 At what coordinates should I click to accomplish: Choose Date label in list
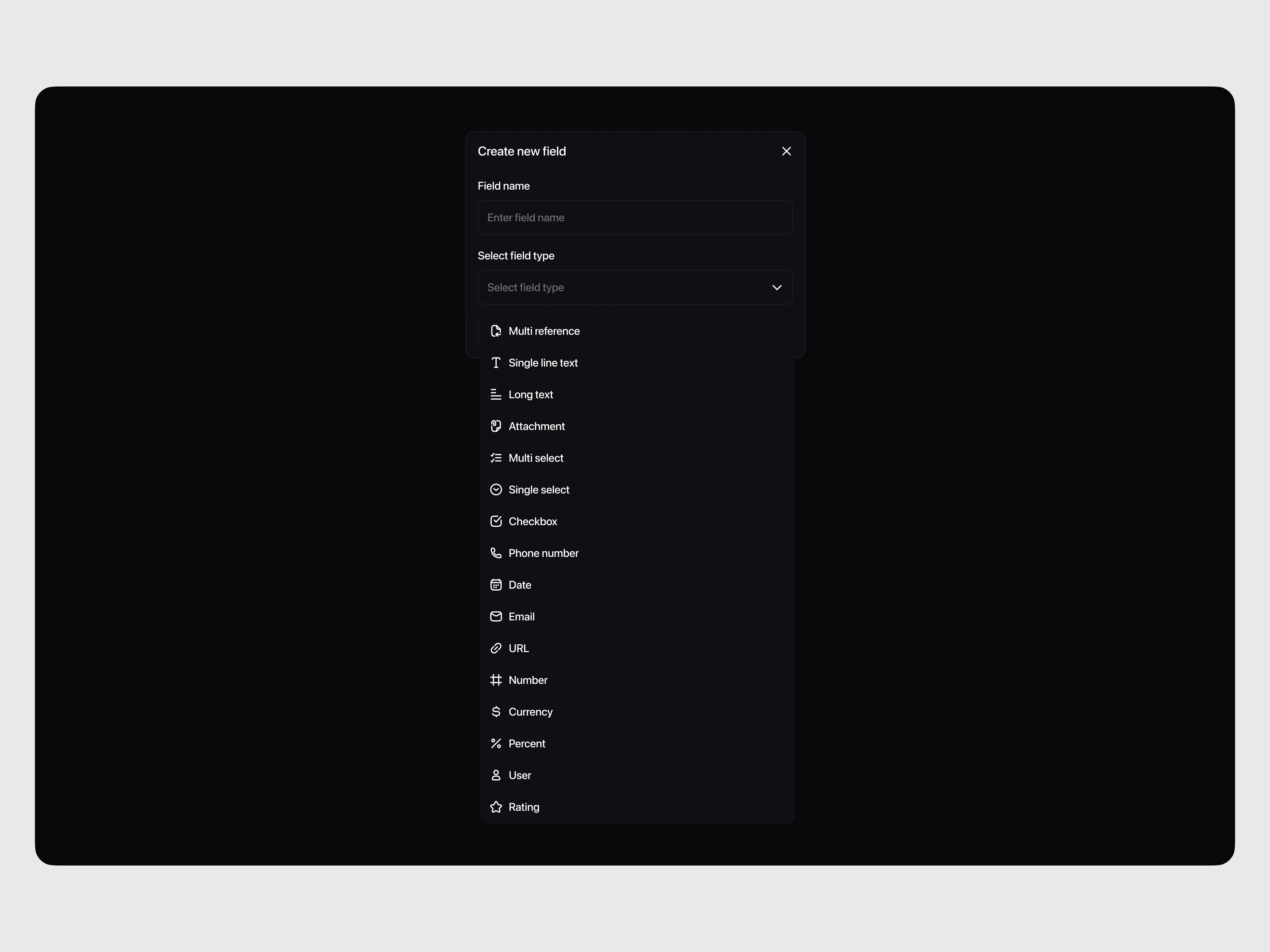pyautogui.click(x=520, y=585)
